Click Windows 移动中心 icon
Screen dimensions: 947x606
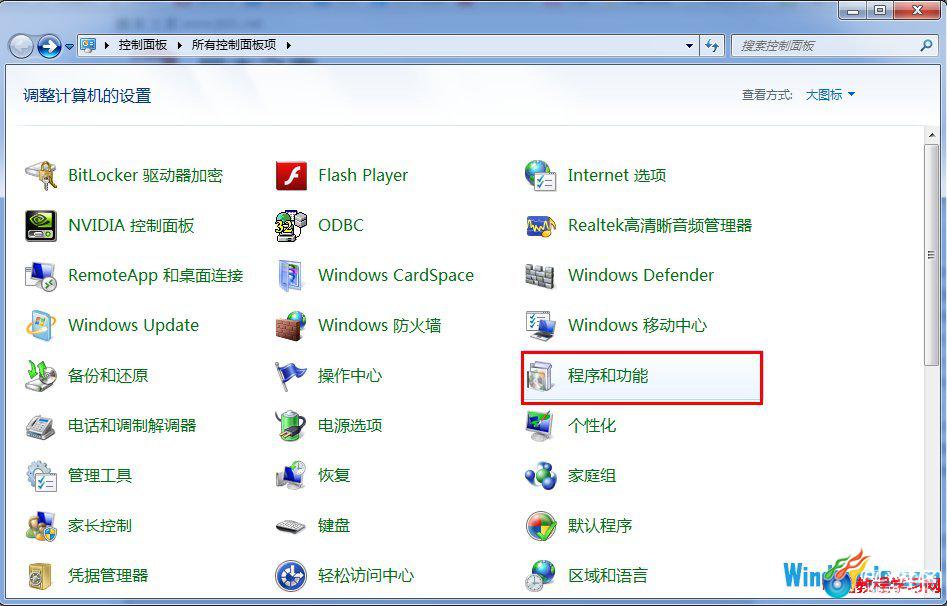pyautogui.click(x=541, y=326)
